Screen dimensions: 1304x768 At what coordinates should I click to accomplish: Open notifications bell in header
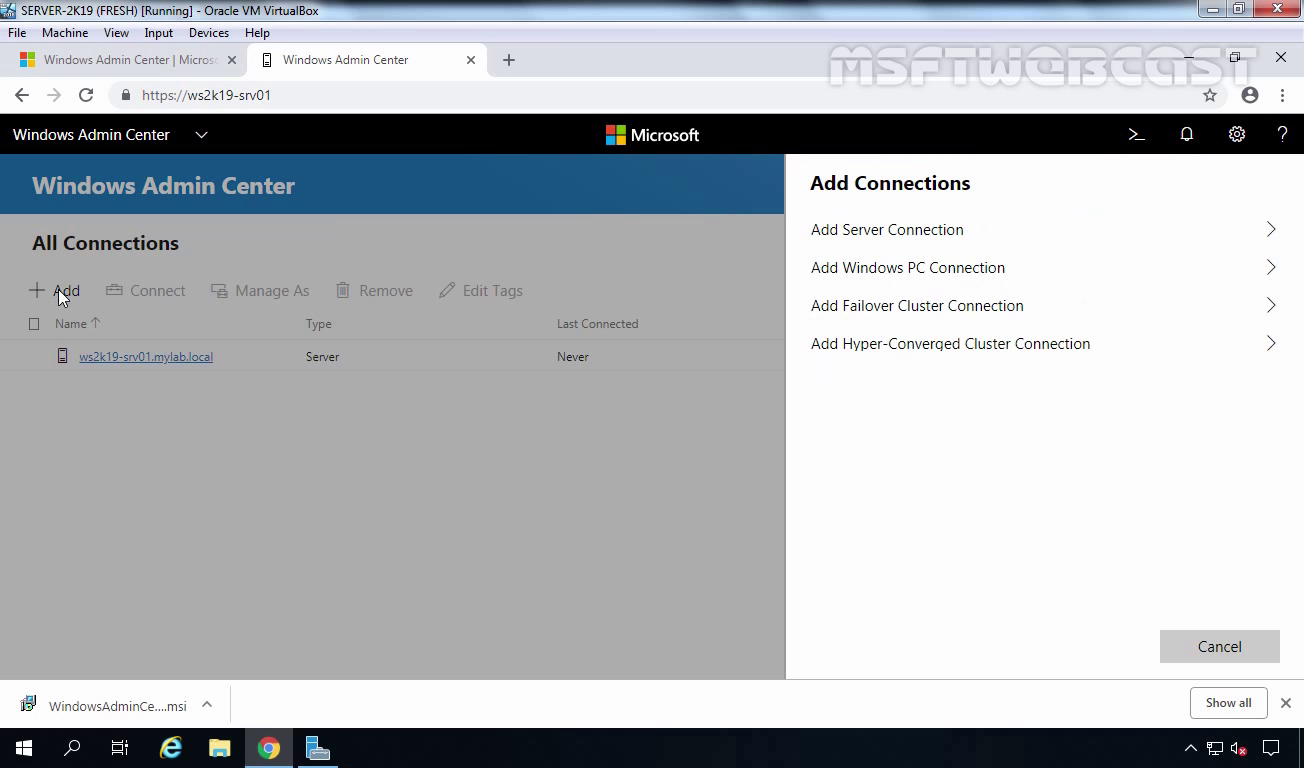pyautogui.click(x=1187, y=134)
